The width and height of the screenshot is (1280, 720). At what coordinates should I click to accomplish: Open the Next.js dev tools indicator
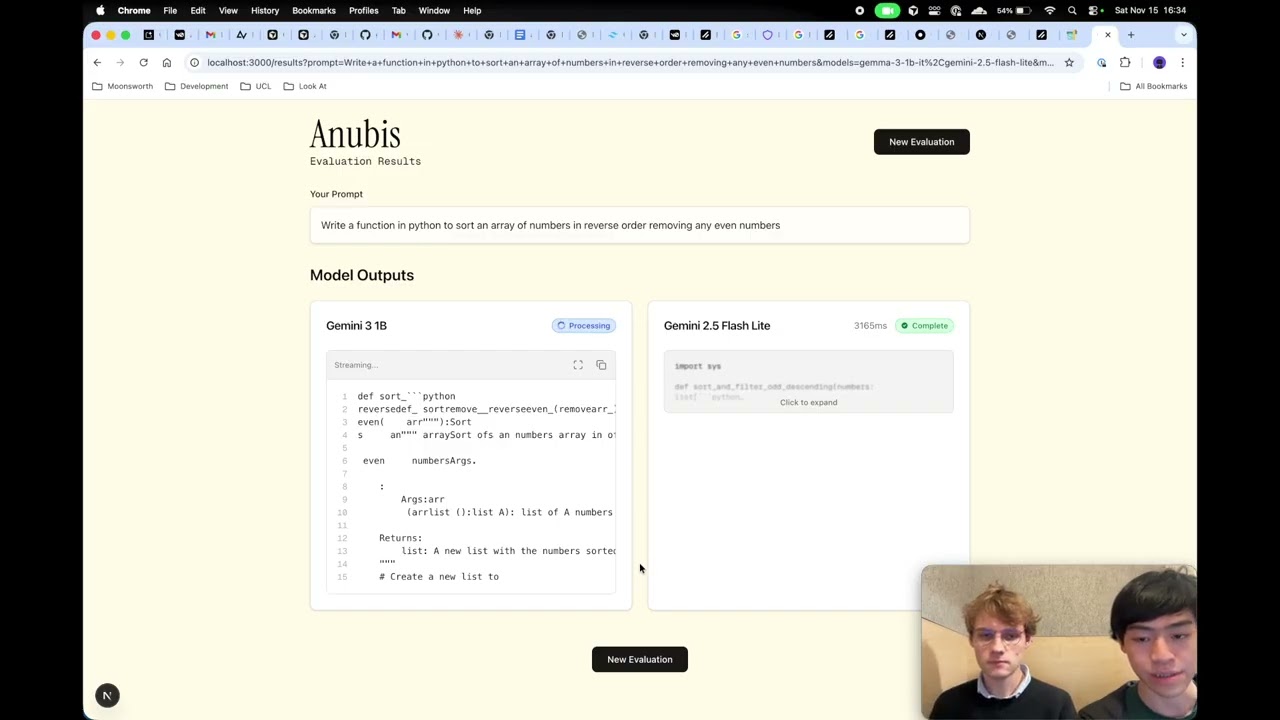tap(107, 695)
